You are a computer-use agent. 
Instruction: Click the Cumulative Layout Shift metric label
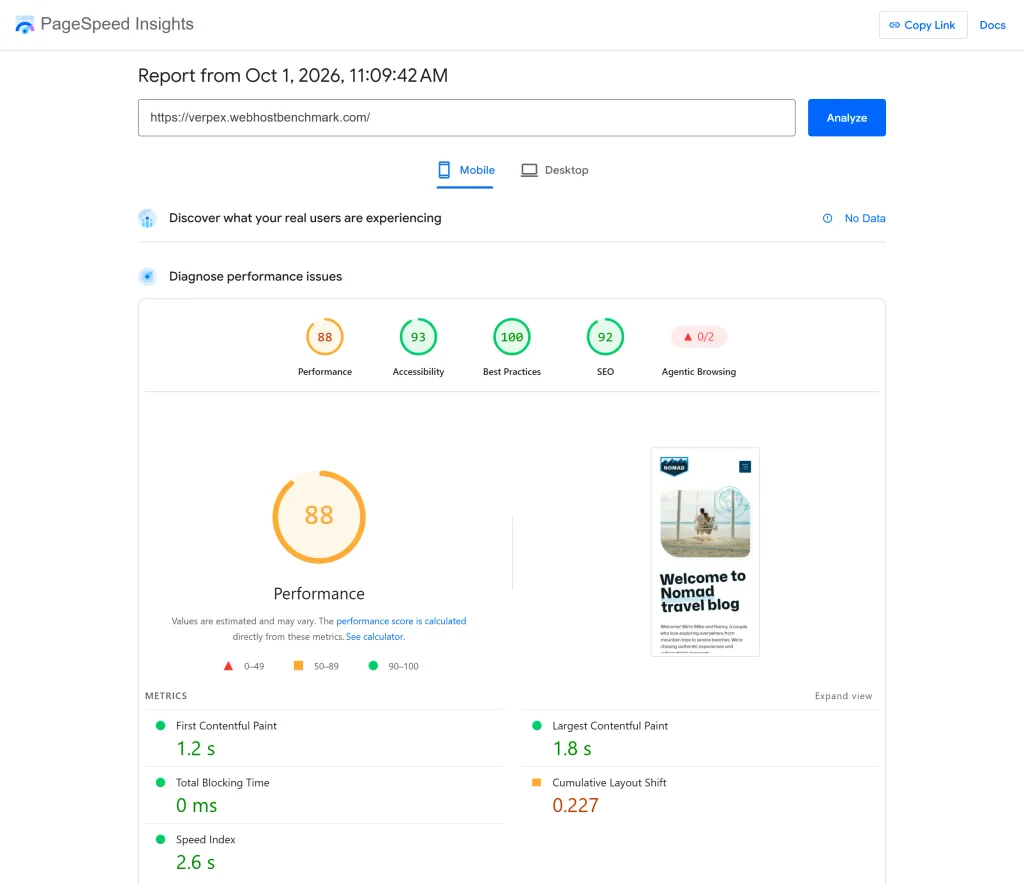coord(609,782)
